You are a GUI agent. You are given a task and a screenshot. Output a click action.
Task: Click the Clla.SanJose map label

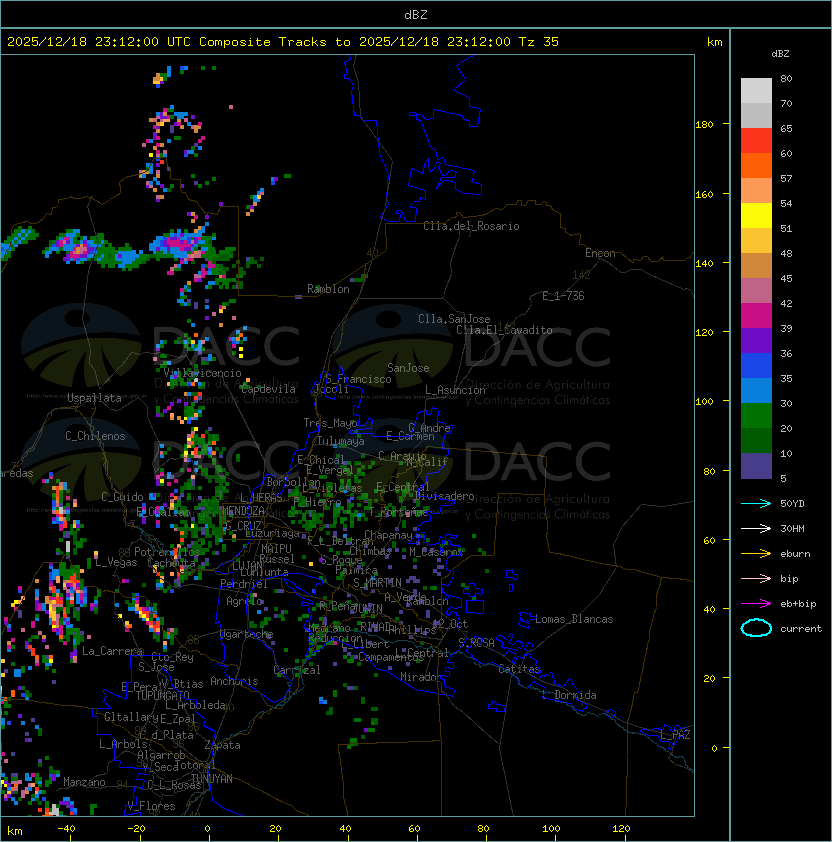coord(454,319)
